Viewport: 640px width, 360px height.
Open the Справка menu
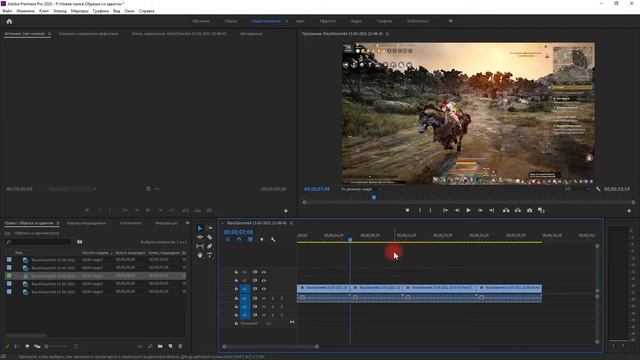point(147,11)
